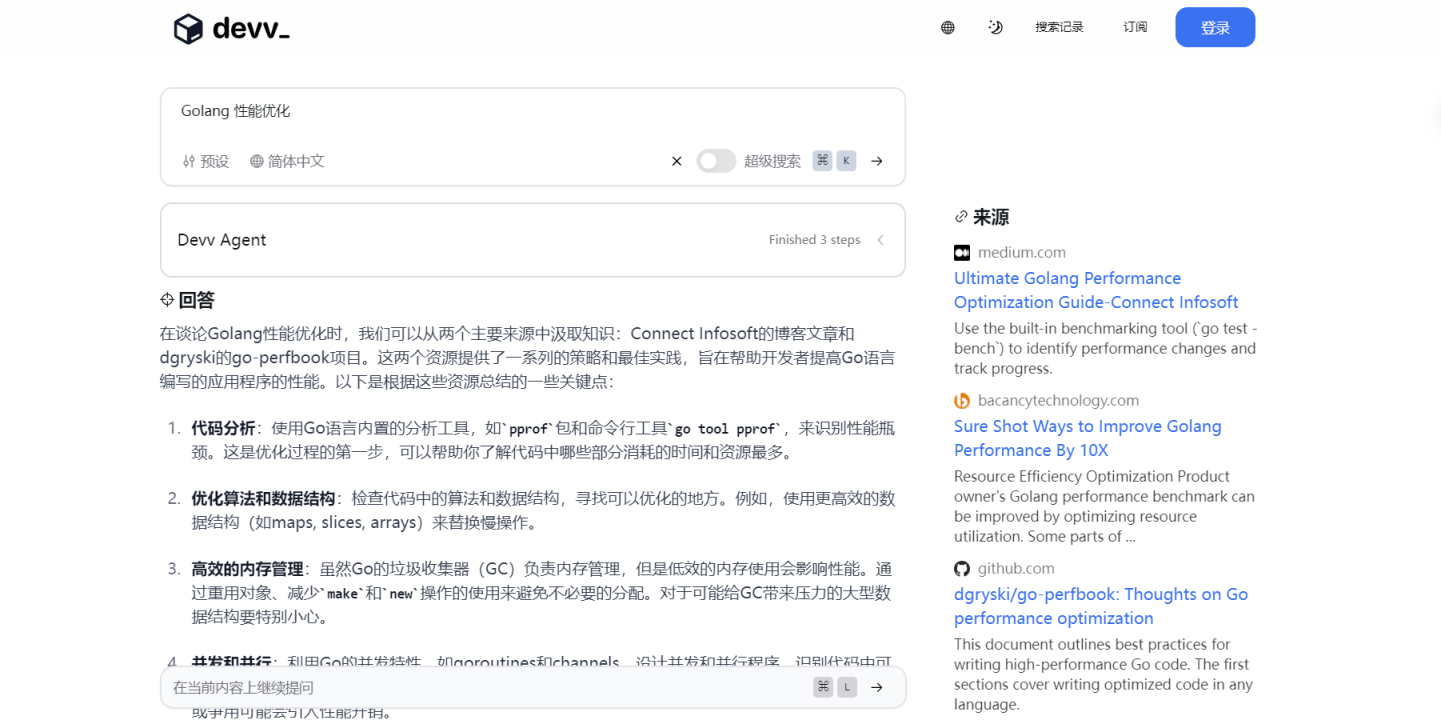Expand Devv Agent steps chevron
Image resolution: width=1441 pixels, height=728 pixels.
[x=881, y=240]
